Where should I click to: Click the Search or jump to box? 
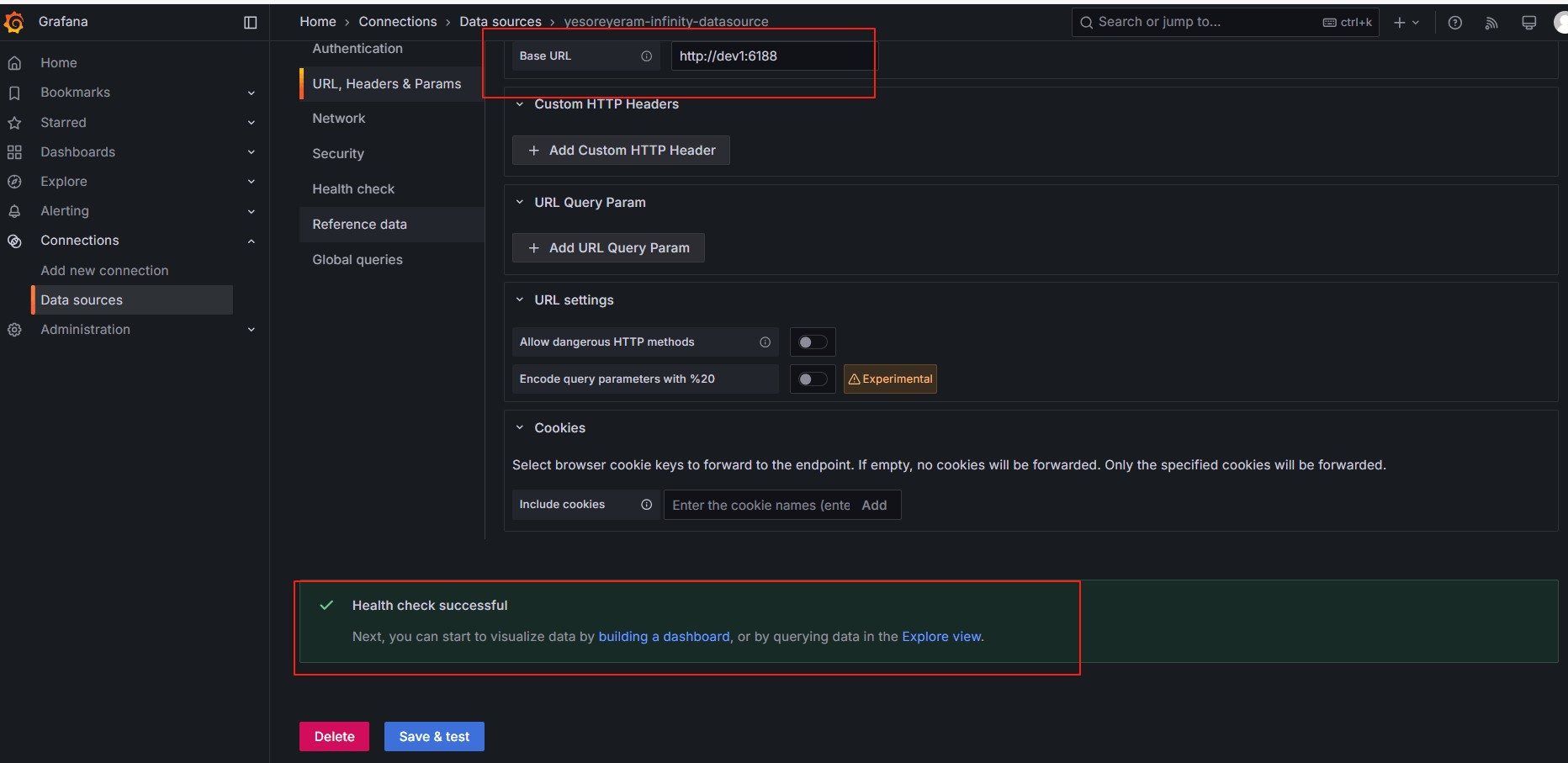tap(1226, 23)
